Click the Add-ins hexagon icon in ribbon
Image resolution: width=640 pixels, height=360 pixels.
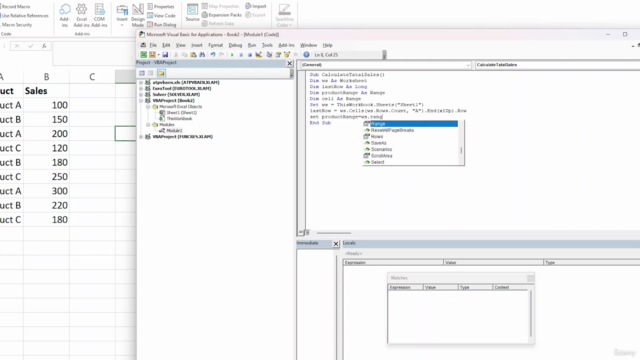pos(64,16)
